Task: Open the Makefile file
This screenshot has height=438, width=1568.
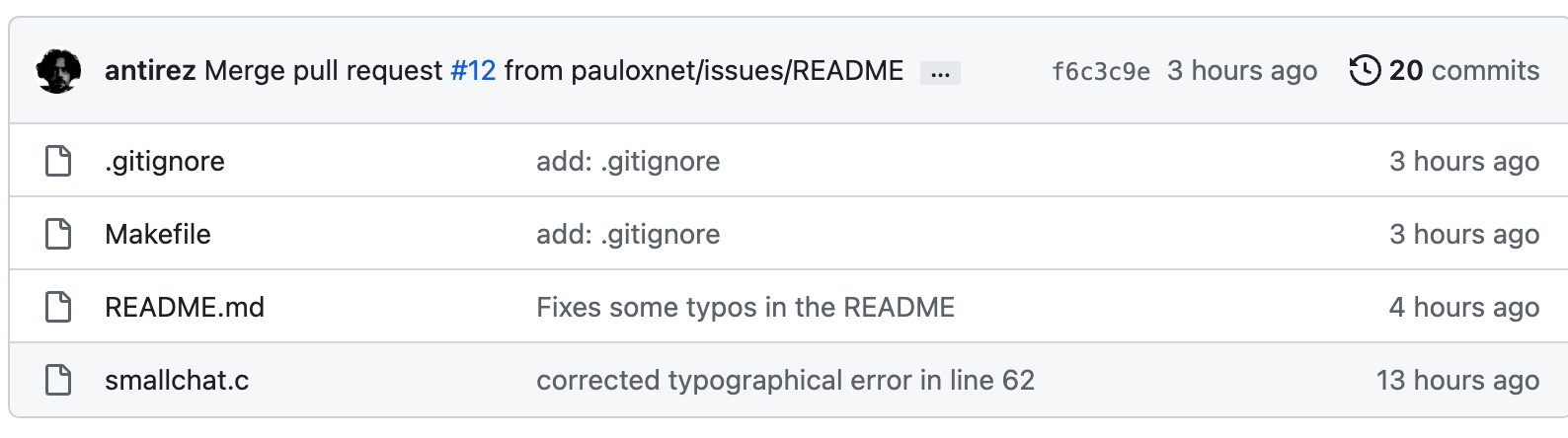Action: click(x=158, y=235)
